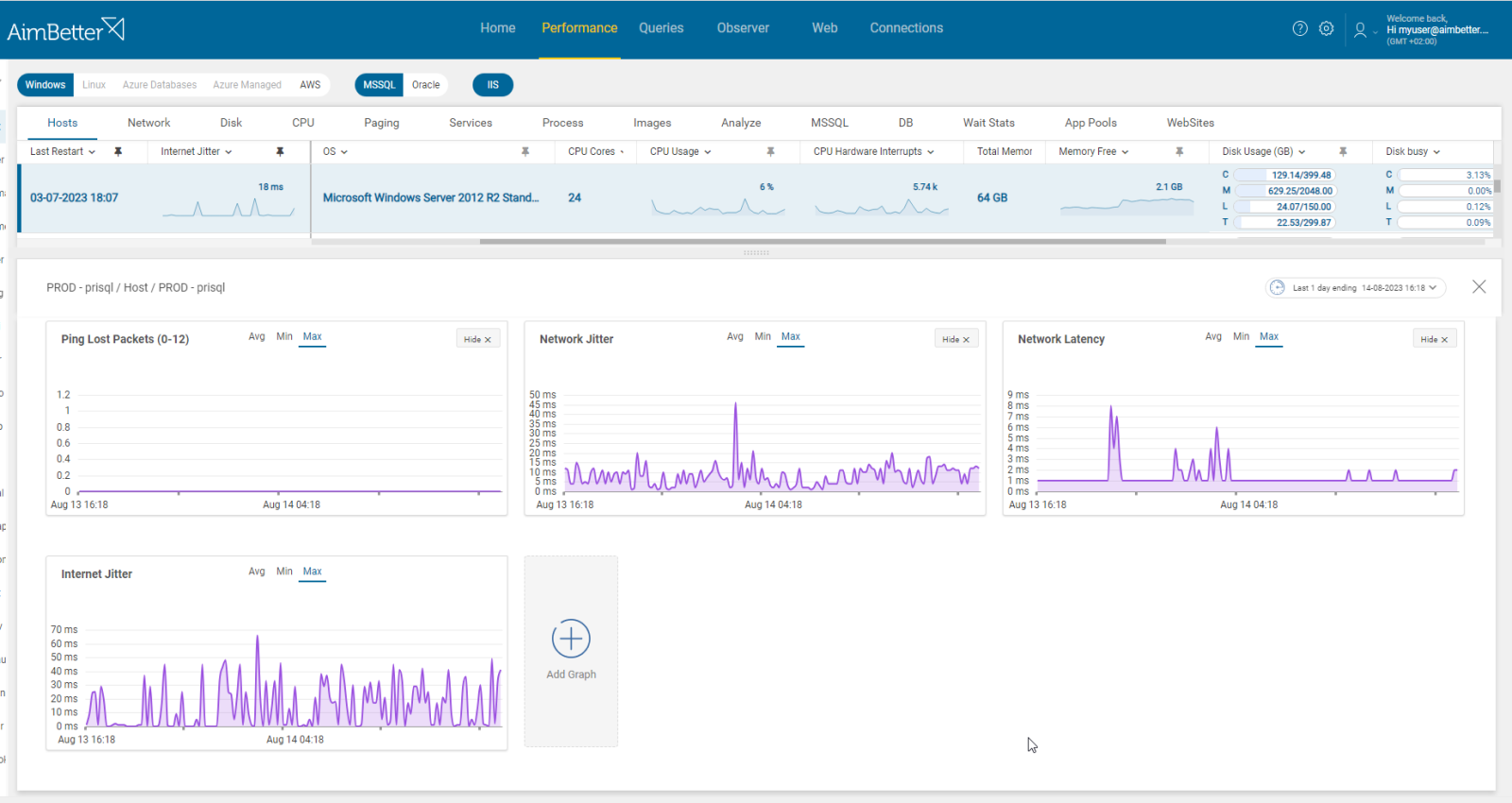
Task: Pin the OS column
Action: (525, 151)
